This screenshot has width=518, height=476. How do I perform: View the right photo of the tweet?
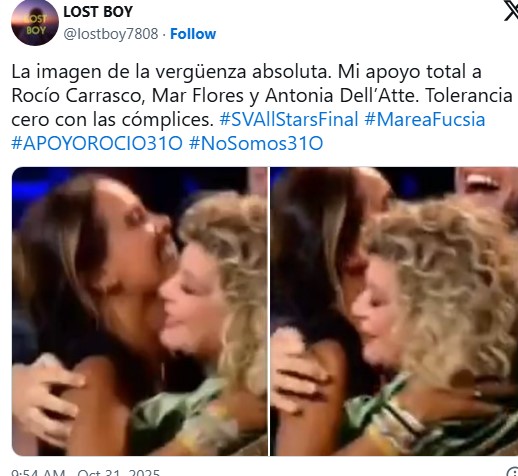coord(394,311)
